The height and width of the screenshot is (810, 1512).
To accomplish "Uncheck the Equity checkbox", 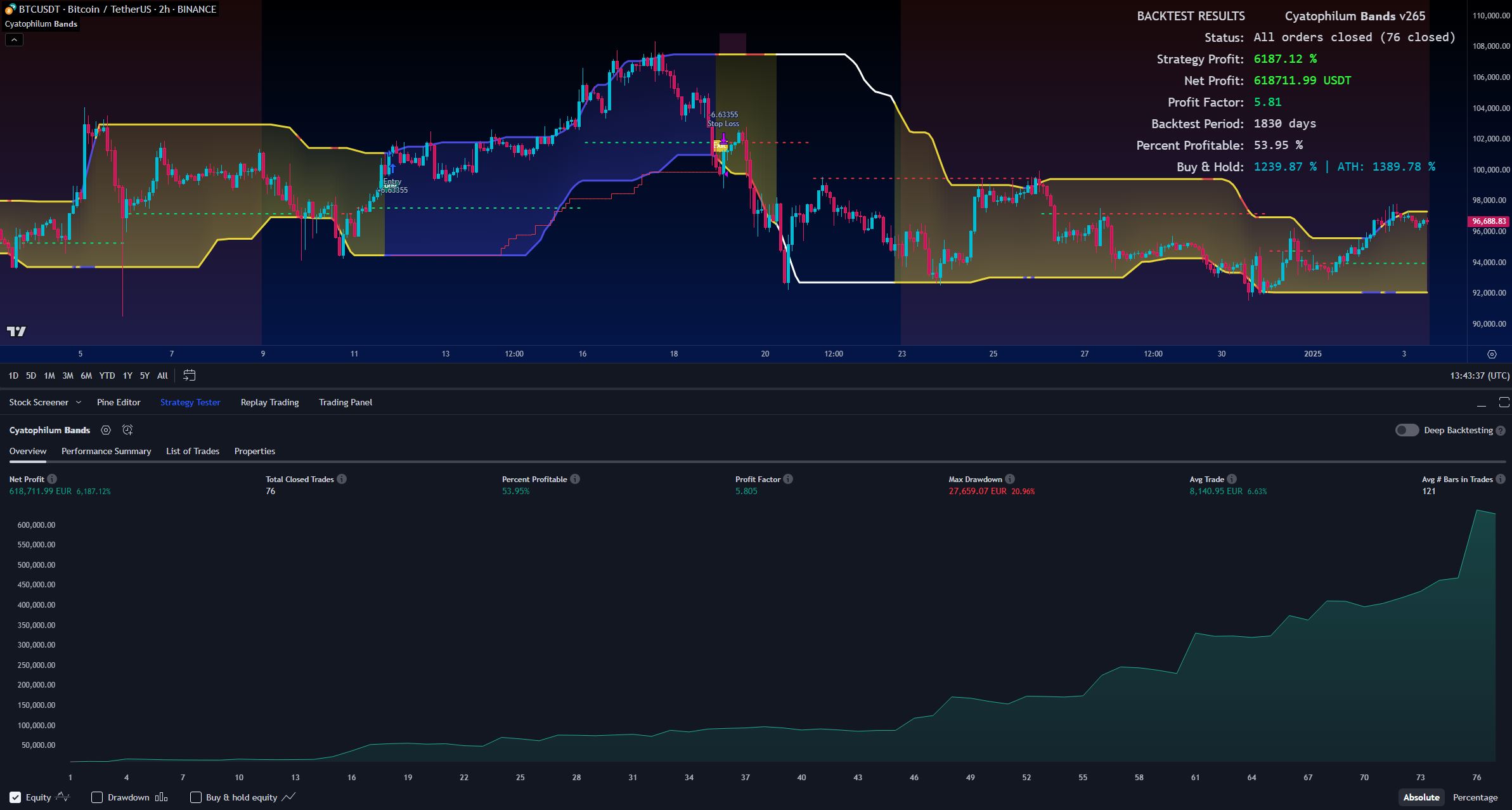I will tap(15, 797).
